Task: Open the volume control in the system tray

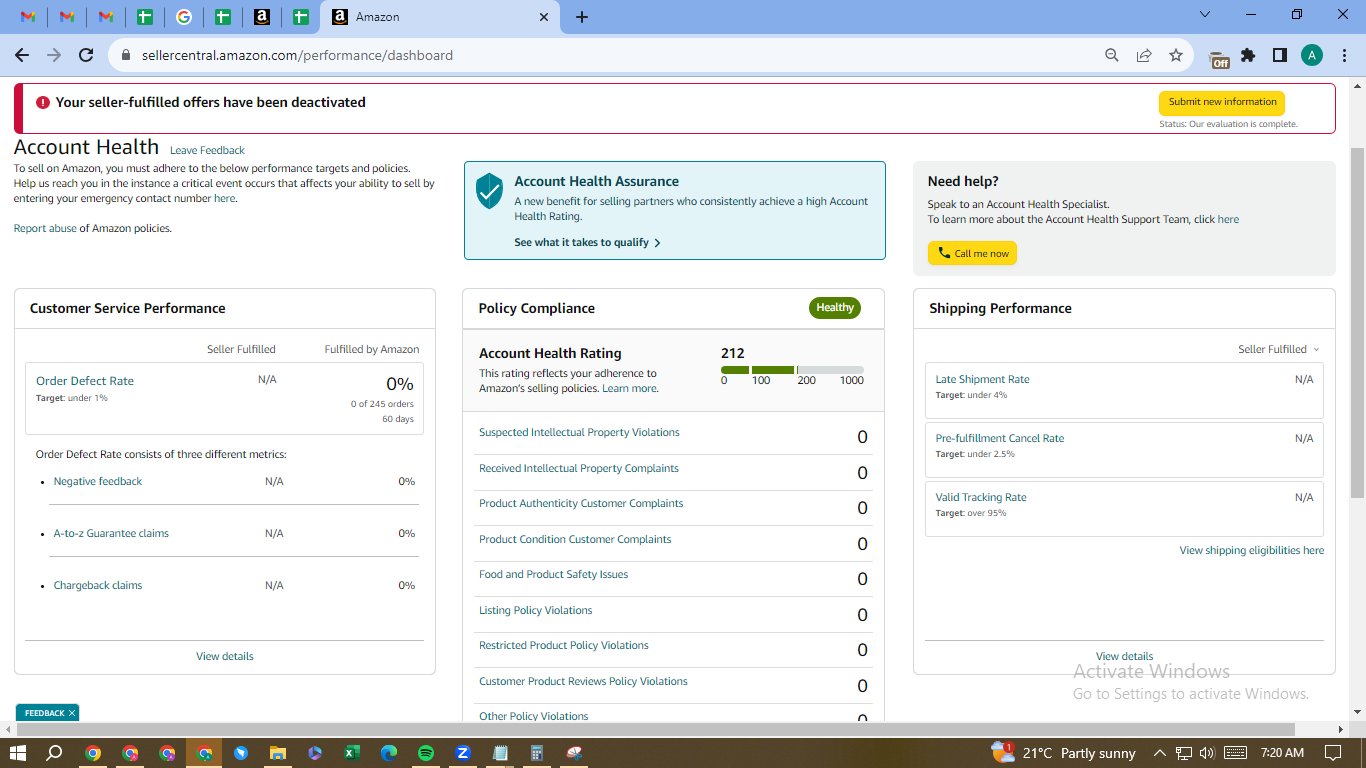Action: coord(1207,753)
